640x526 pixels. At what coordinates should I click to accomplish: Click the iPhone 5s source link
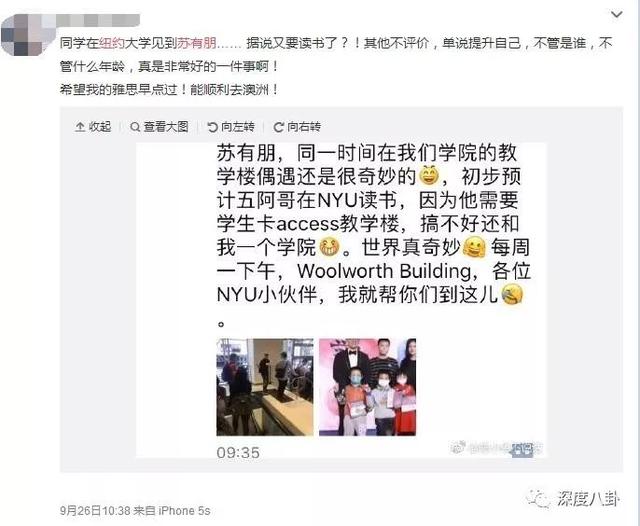click(184, 510)
